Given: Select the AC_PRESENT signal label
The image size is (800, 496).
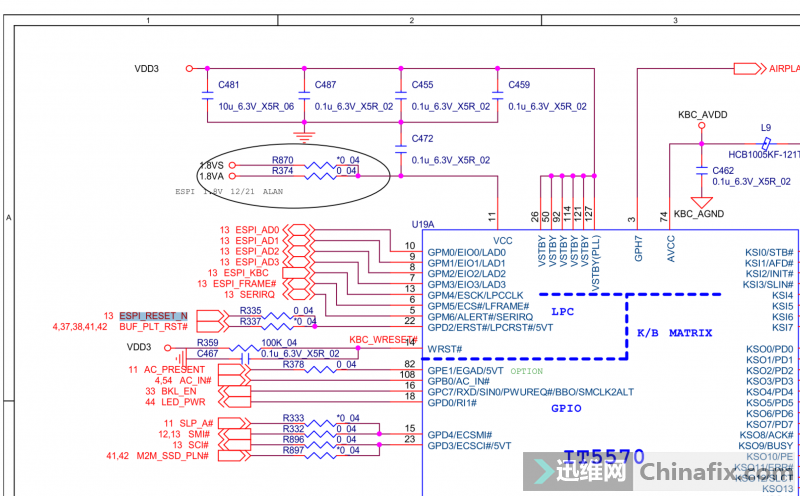Looking at the screenshot, I should (x=174, y=369).
